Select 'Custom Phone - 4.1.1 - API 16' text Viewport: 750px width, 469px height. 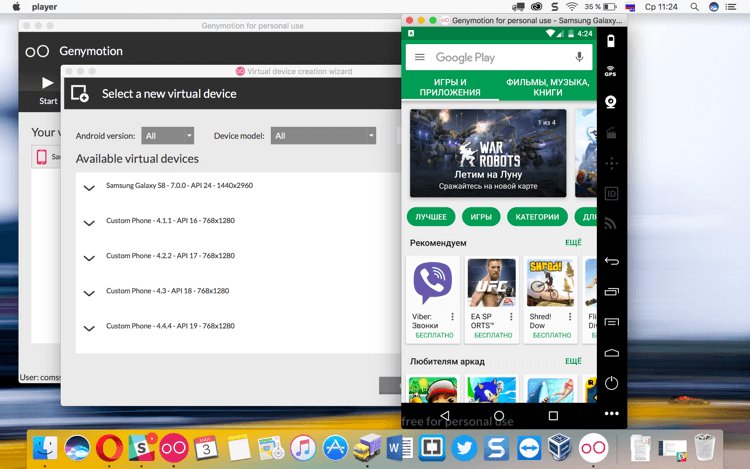(170, 220)
